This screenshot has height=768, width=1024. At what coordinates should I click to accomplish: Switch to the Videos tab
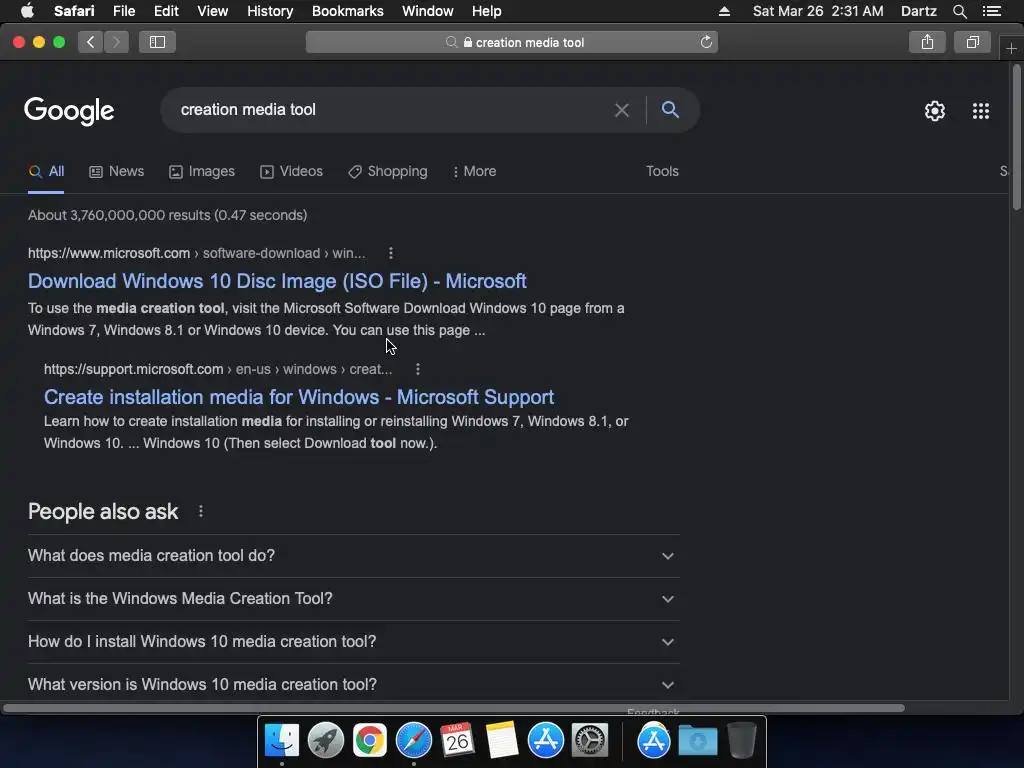click(x=291, y=172)
